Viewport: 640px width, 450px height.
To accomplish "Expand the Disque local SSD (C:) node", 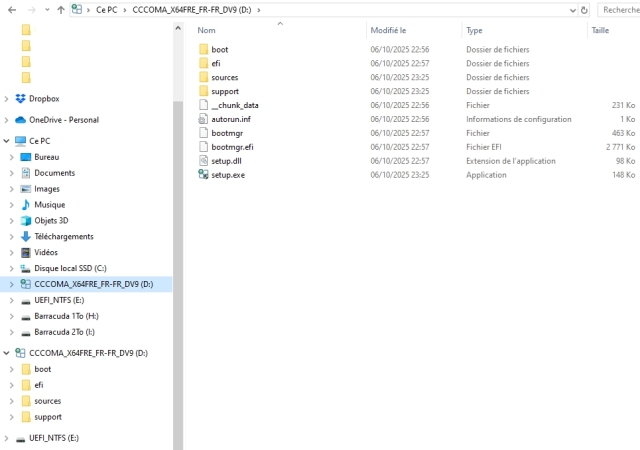I will (11, 269).
